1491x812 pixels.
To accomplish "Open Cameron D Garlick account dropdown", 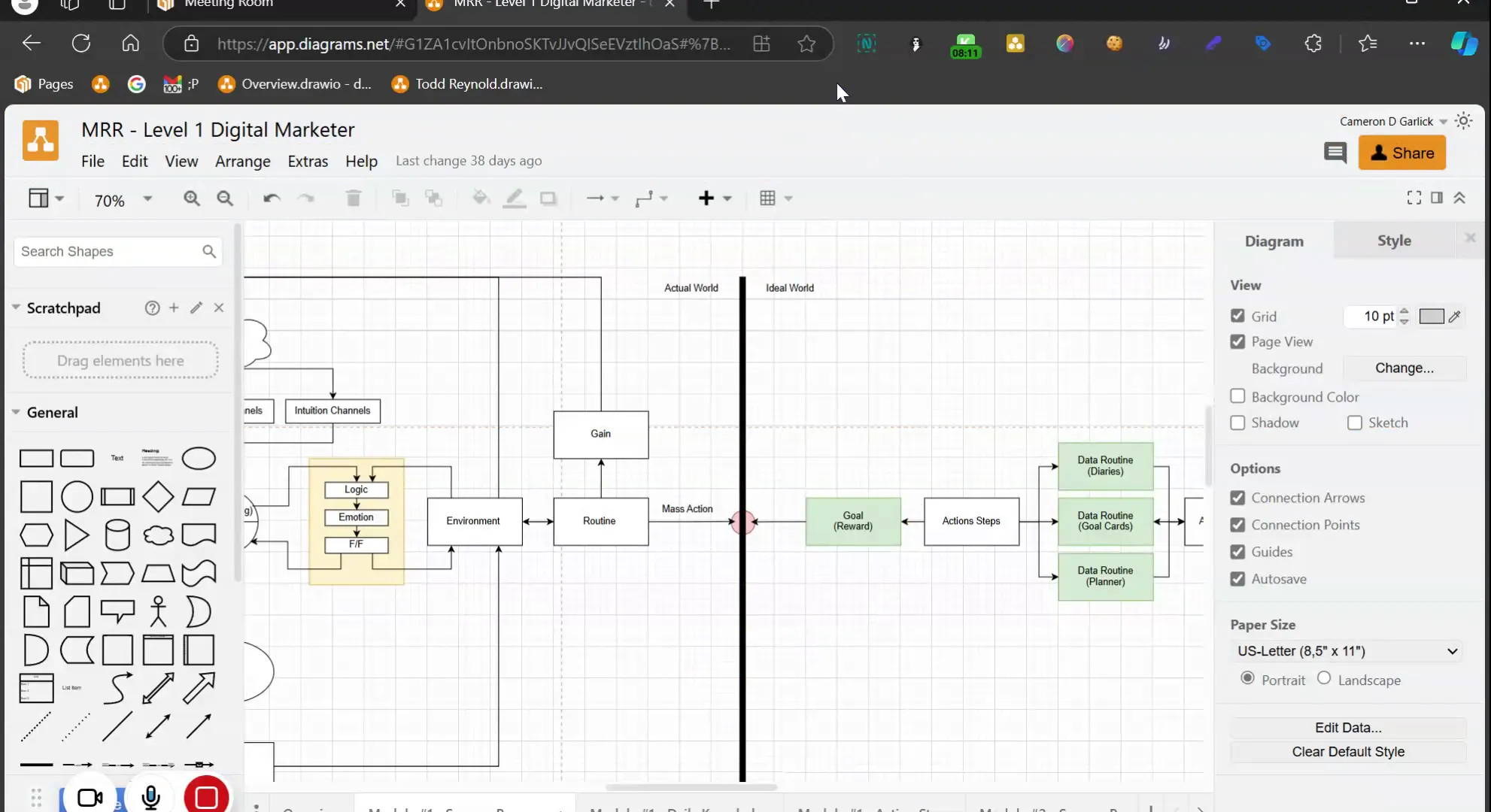I will pos(1393,121).
